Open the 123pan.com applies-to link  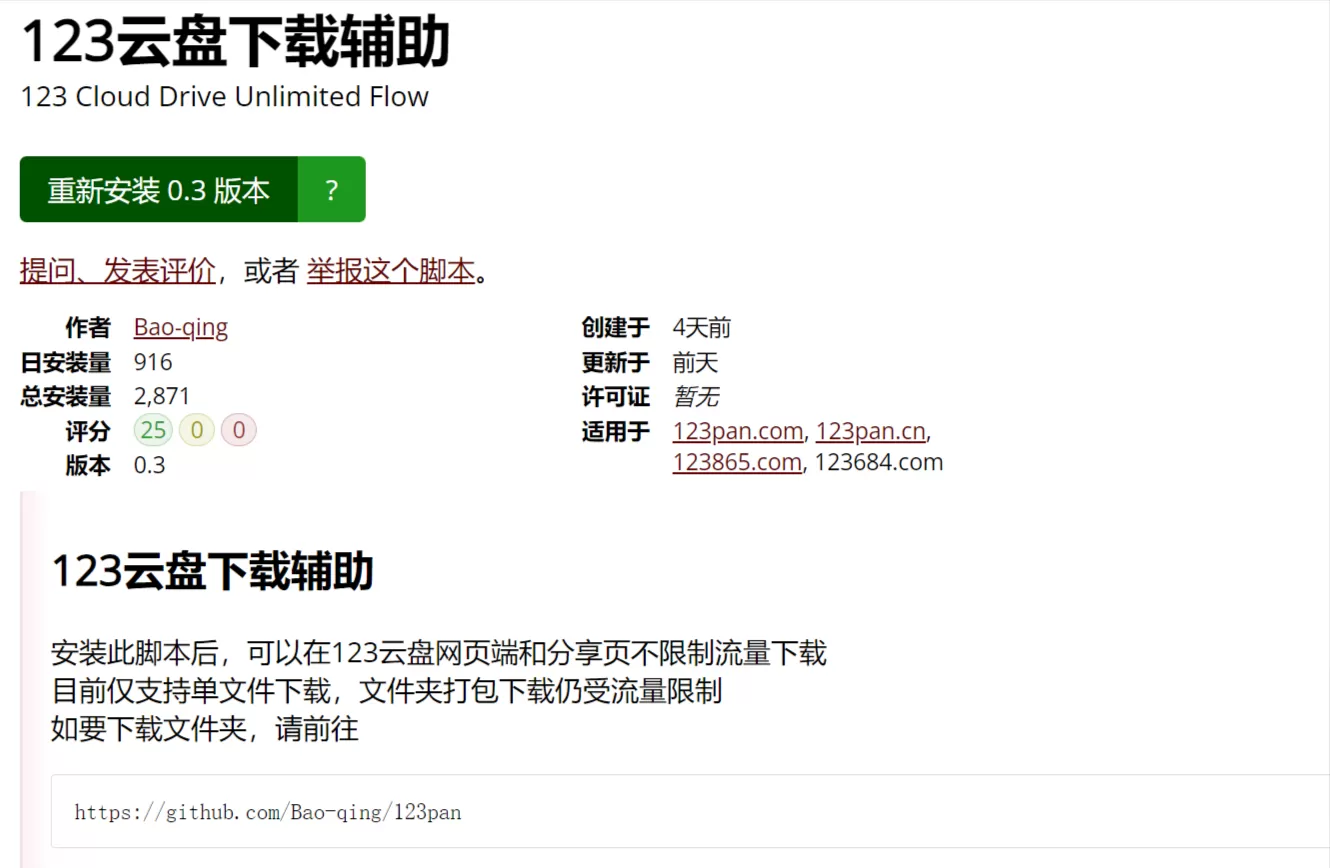tap(738, 431)
